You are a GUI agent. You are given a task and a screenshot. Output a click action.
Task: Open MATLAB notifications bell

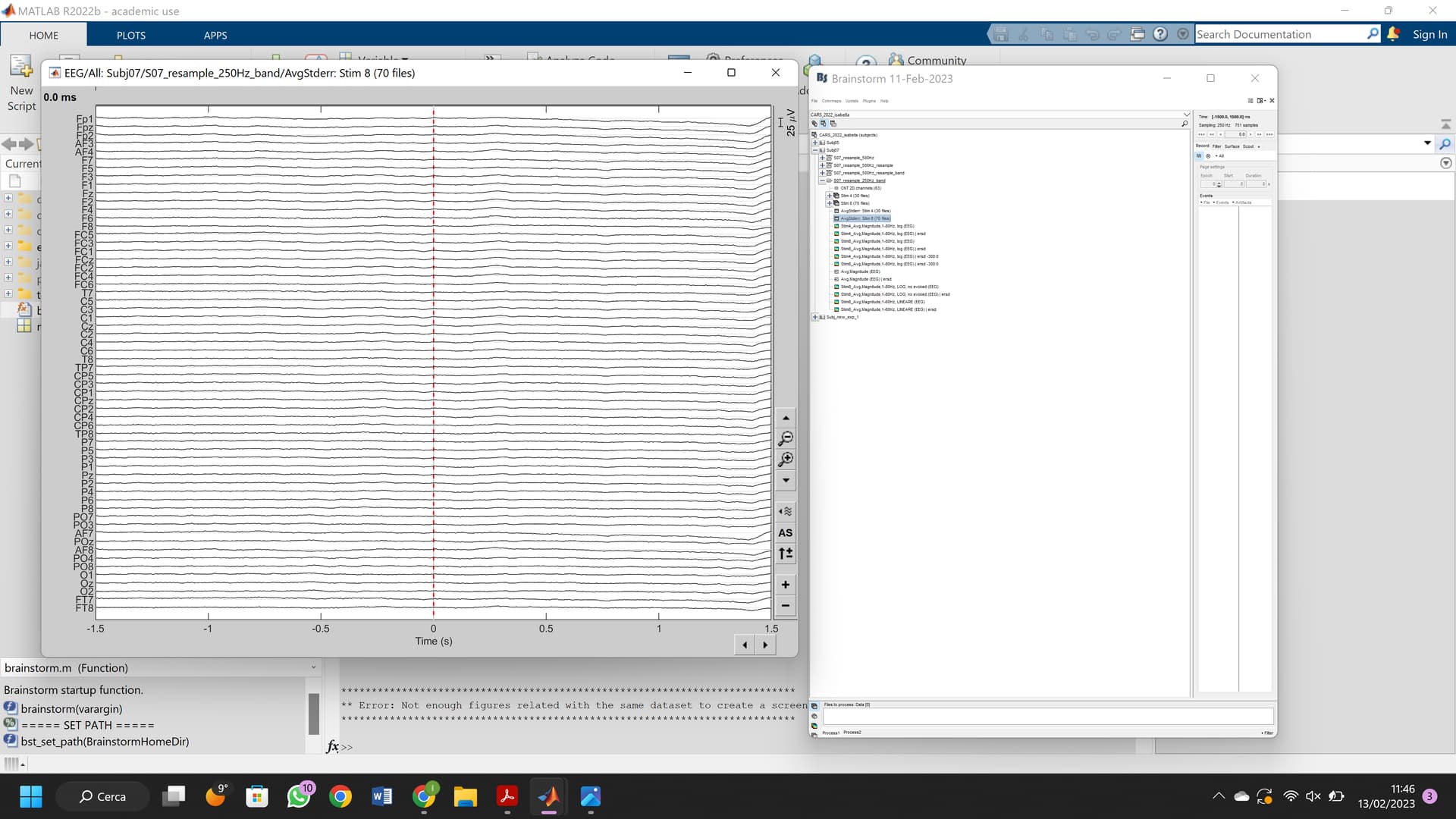pyautogui.click(x=1393, y=34)
